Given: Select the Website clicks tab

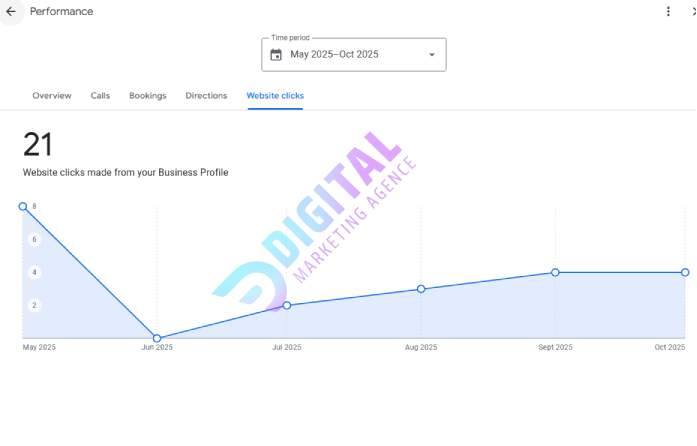Looking at the screenshot, I should click(x=275, y=96).
